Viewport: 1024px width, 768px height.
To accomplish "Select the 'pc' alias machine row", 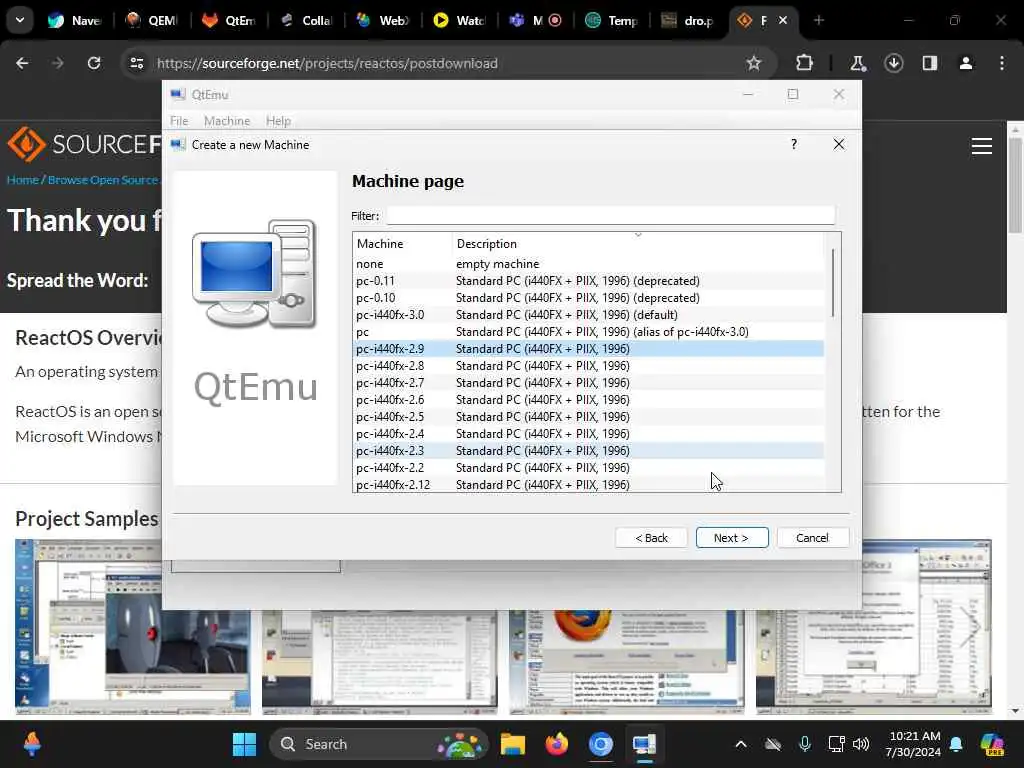I will tap(588, 332).
